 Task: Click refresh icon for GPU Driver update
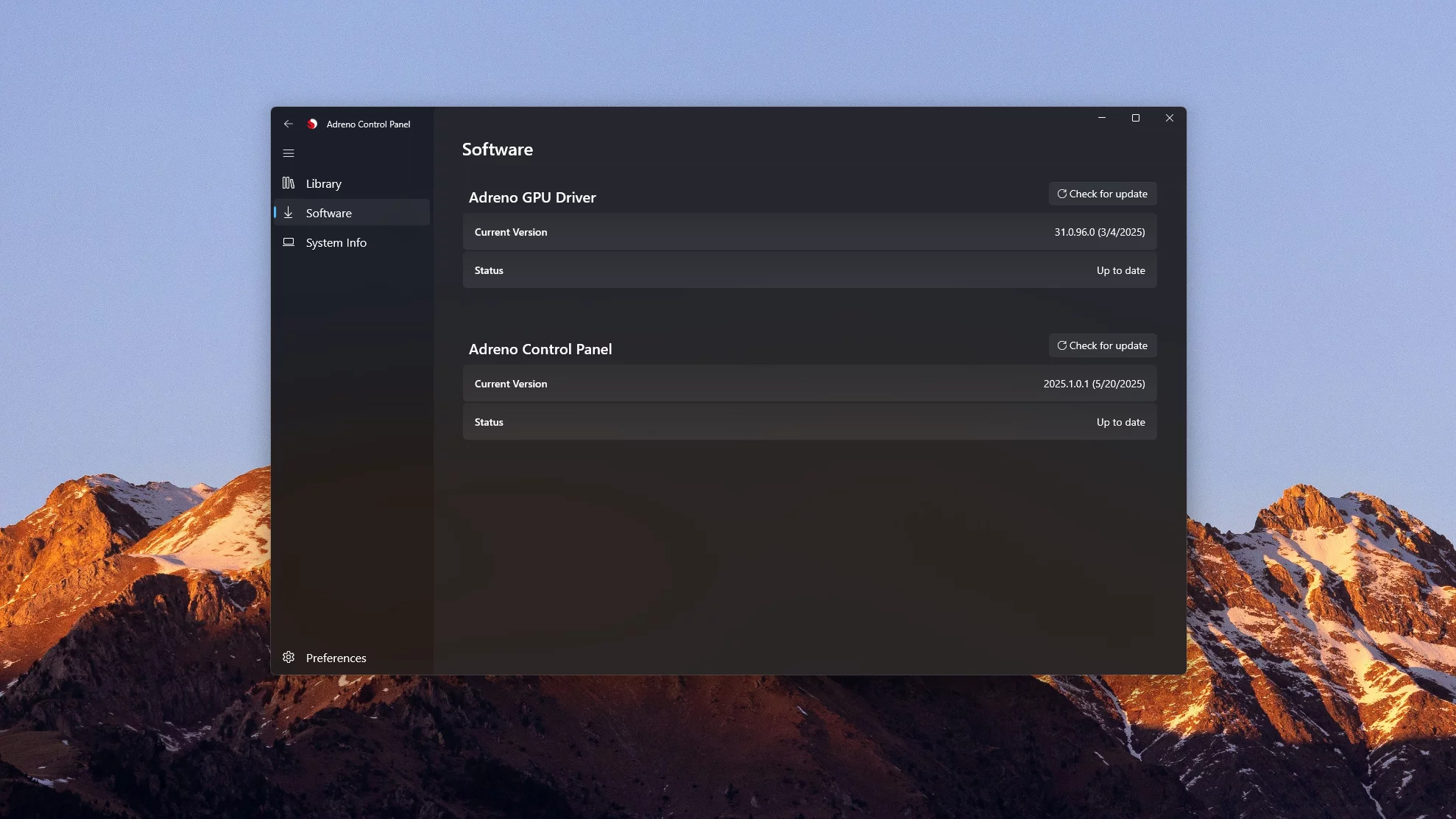[1061, 194]
